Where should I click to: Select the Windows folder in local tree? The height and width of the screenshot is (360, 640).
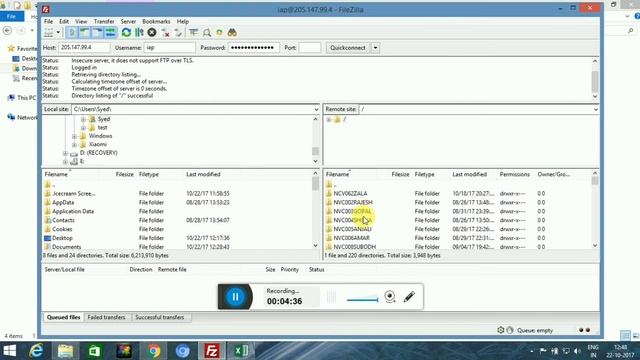[x=100, y=136]
